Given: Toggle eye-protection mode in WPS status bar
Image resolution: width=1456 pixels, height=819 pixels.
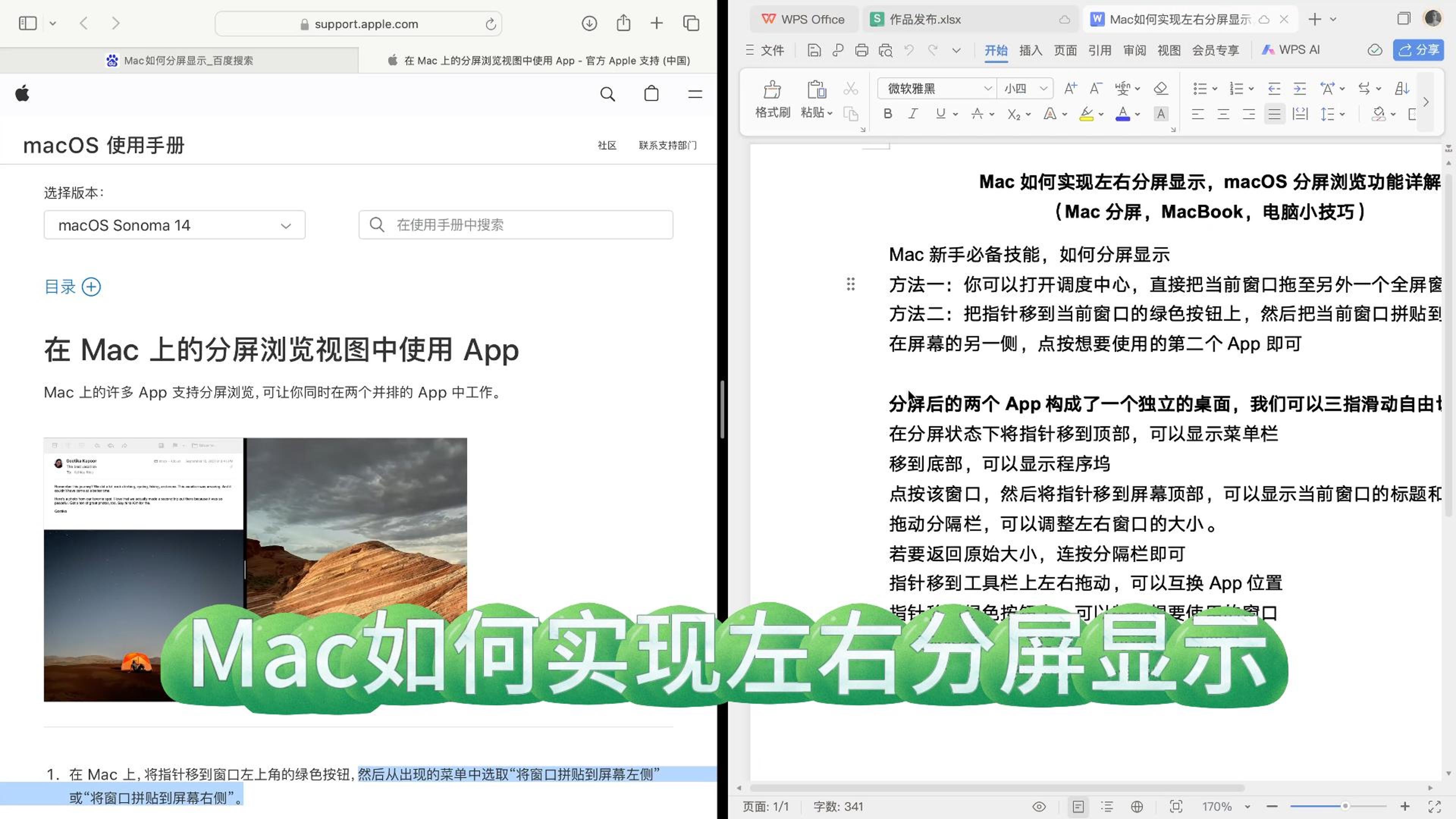Looking at the screenshot, I should click(1039, 806).
